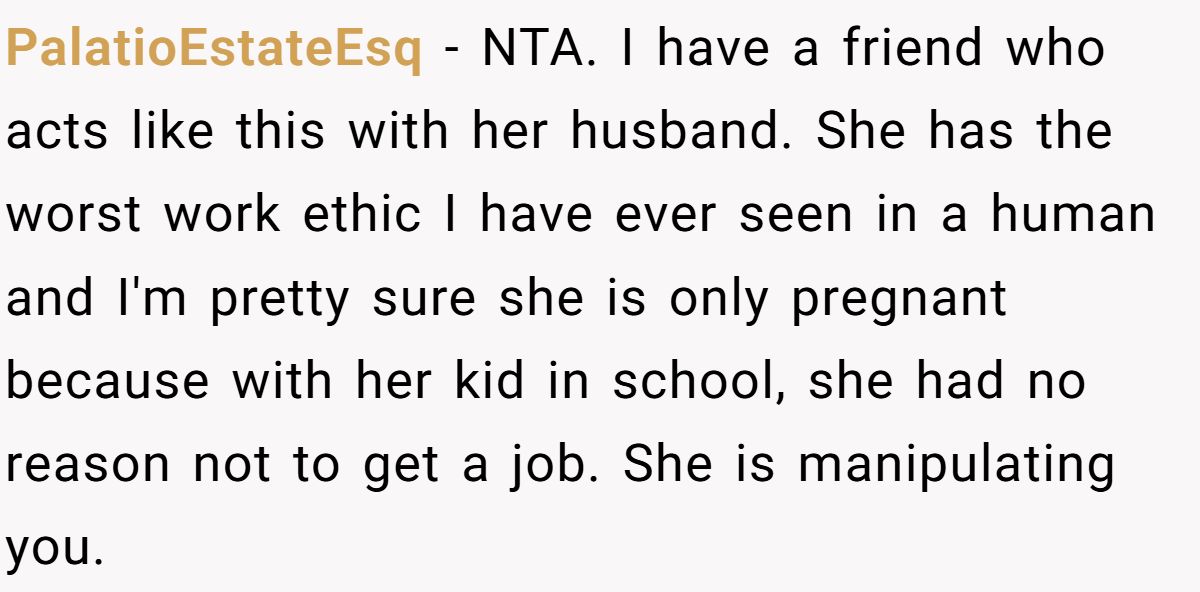Open the PalatioEstateEsq username link
This screenshot has height=592, width=1200.
213,50
